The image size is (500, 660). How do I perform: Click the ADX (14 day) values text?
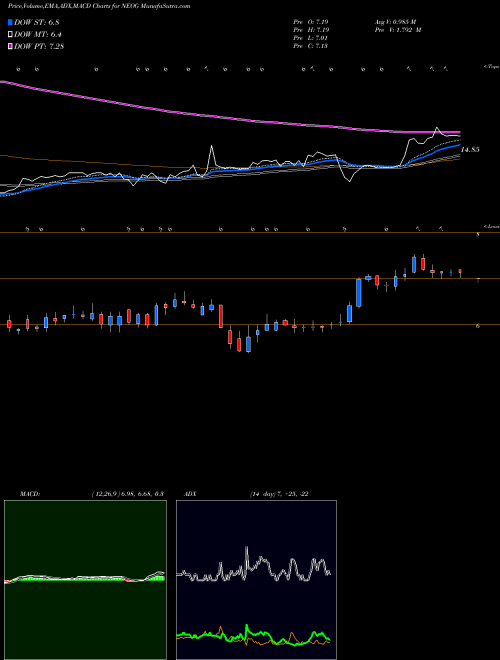point(279,494)
